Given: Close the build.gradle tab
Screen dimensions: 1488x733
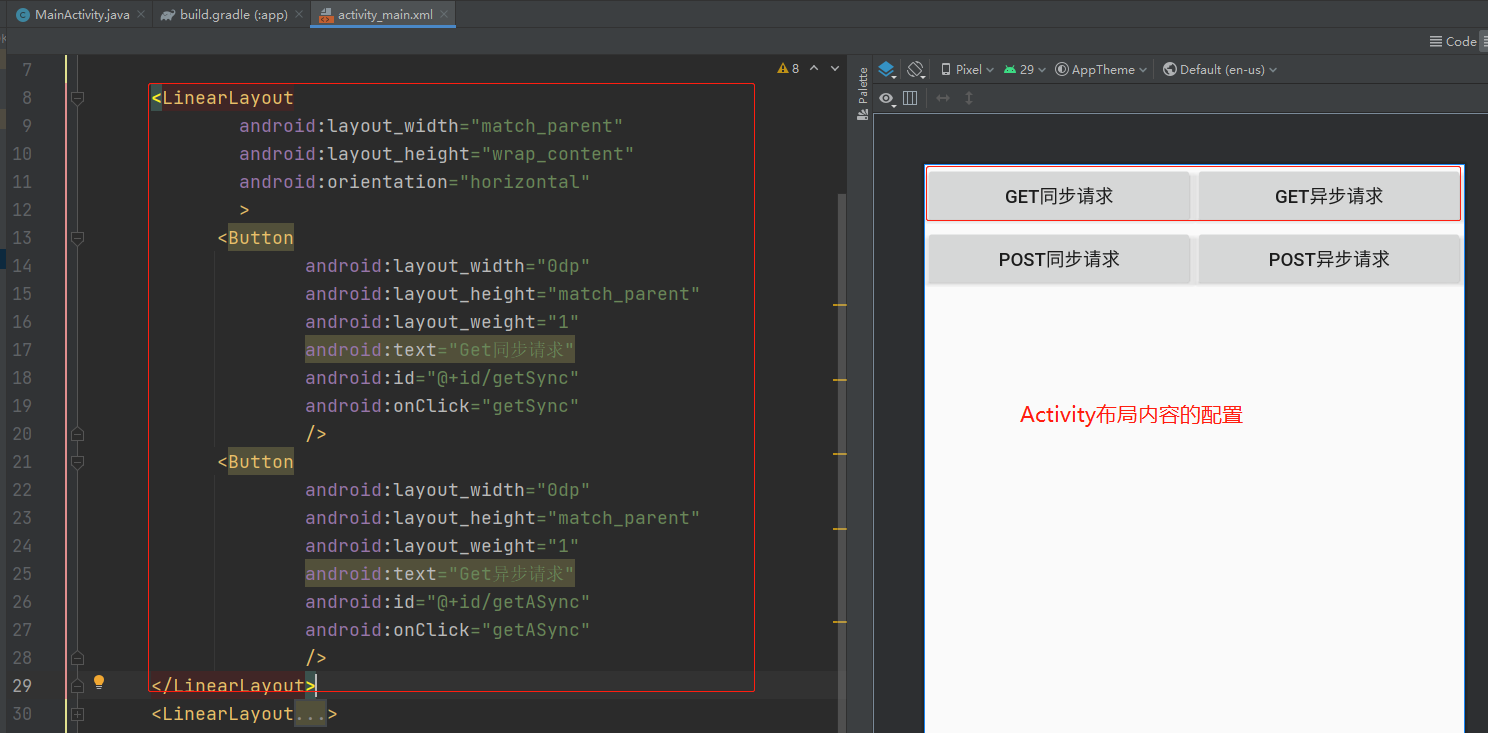Looking at the screenshot, I should click(301, 15).
